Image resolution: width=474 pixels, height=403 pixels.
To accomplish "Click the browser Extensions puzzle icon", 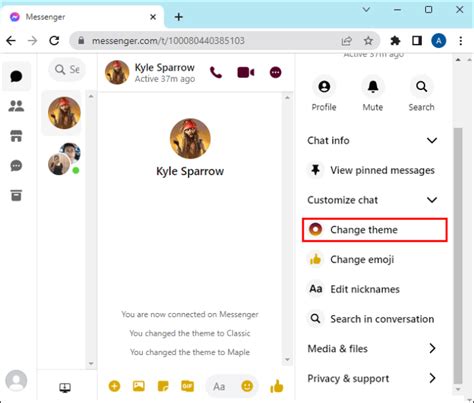I will pos(395,41).
